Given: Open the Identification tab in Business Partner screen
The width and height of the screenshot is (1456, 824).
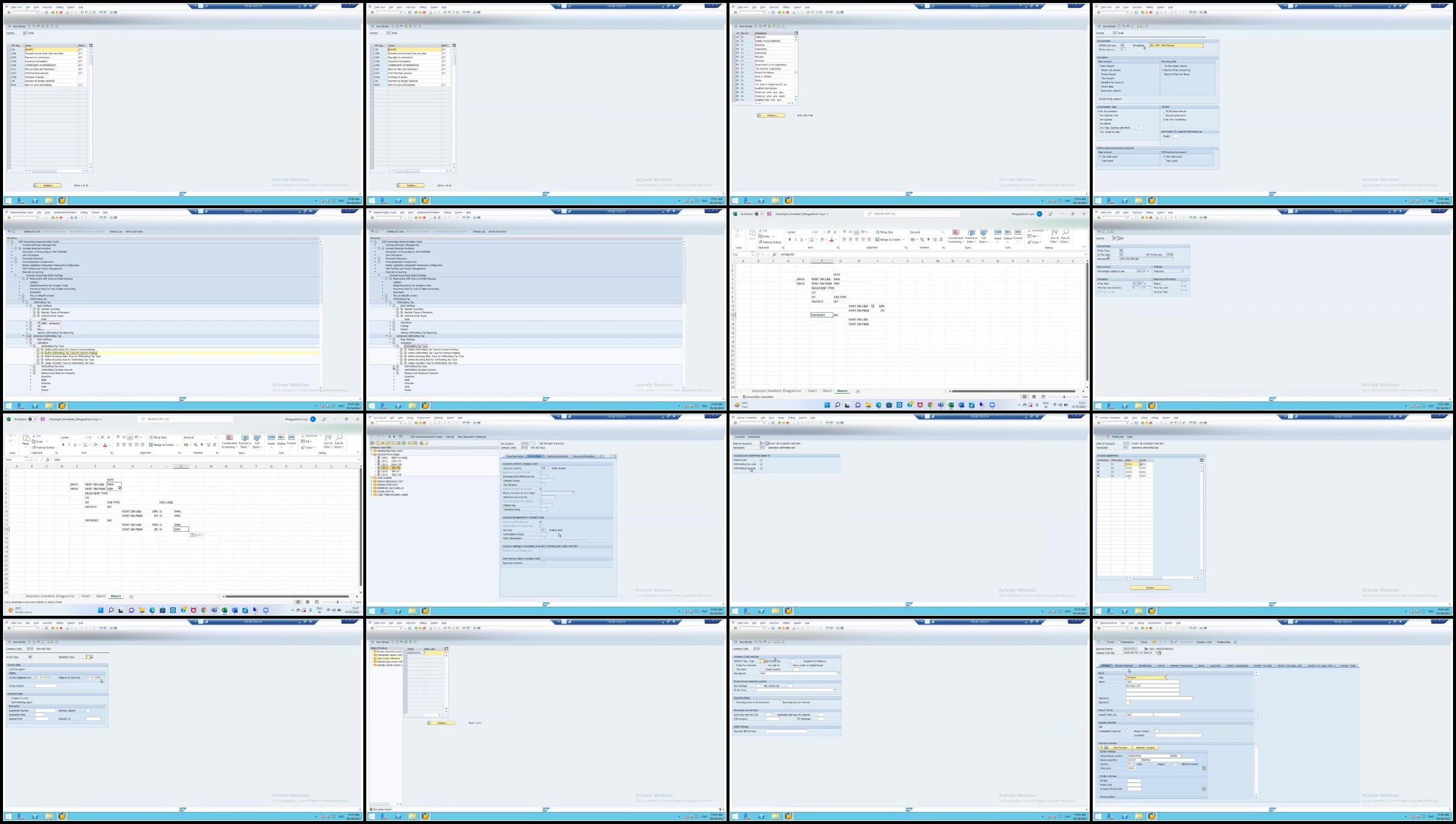Looking at the screenshot, I should click(1145, 666).
